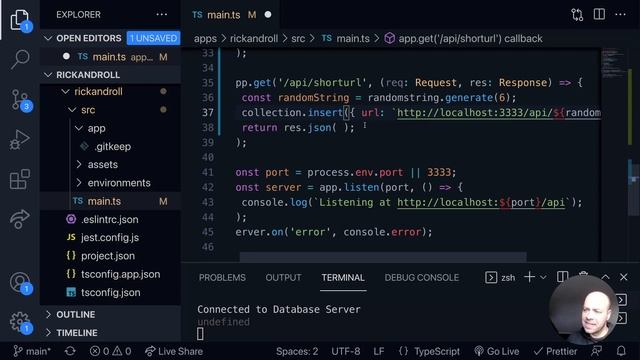Viewport: 640px width, 360px height.
Task: Open the Run and Debug view
Action: 20,140
